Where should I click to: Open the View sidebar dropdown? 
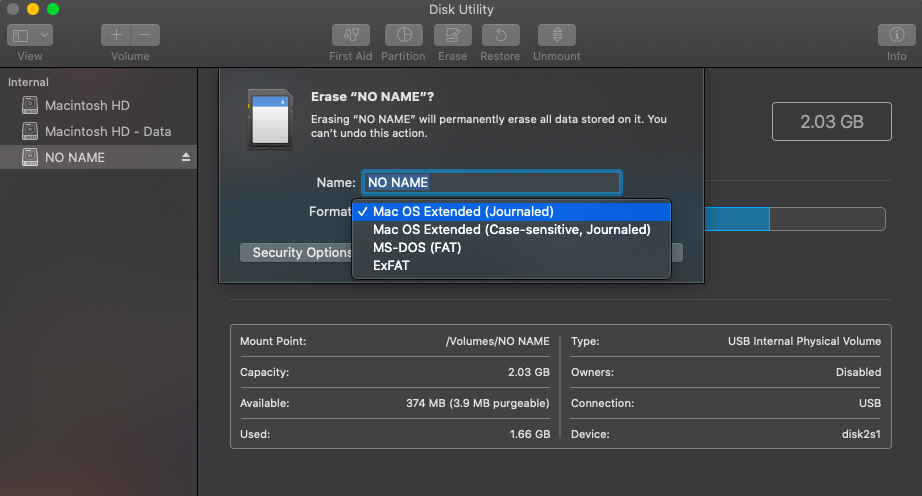pyautogui.click(x=30, y=35)
